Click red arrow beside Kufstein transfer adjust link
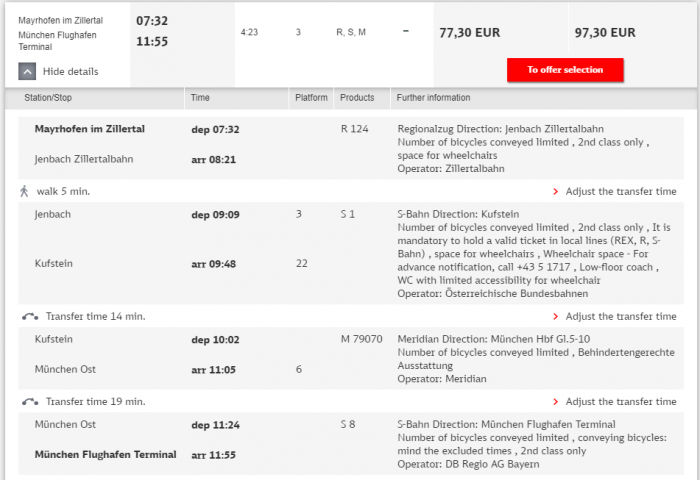 [556, 316]
